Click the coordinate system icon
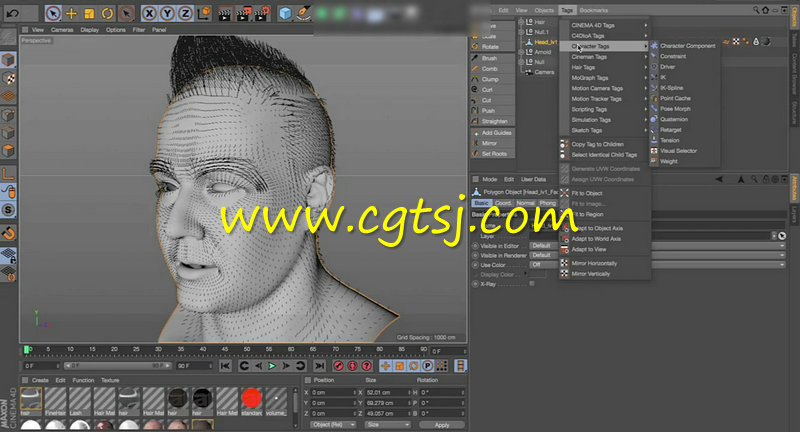The width and height of the screenshot is (800, 432). [x=204, y=13]
